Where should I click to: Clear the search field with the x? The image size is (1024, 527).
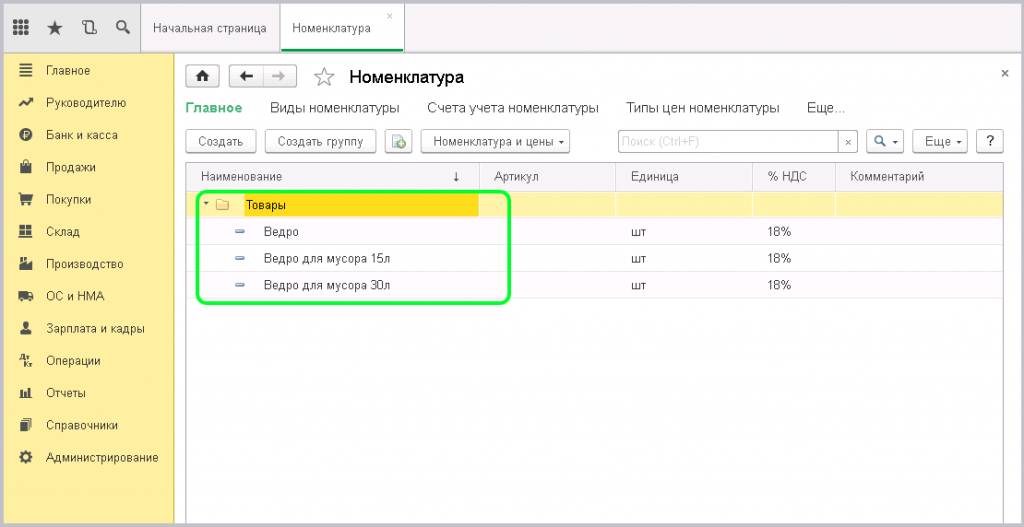click(848, 141)
